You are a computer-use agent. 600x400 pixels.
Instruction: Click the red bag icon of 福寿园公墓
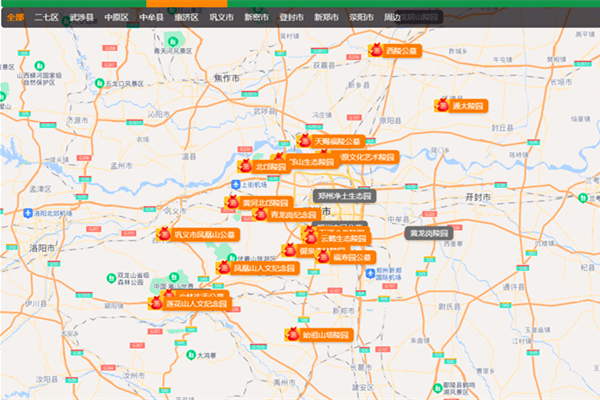click(323, 257)
